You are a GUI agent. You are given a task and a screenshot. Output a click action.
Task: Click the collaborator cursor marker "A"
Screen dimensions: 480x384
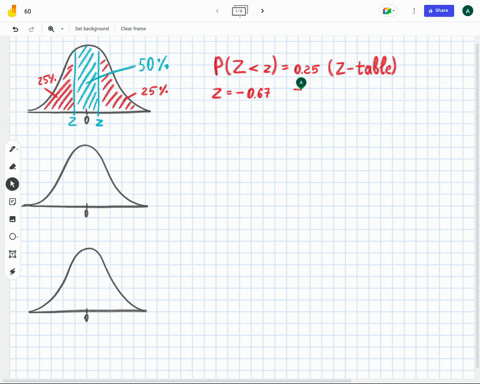(x=301, y=83)
